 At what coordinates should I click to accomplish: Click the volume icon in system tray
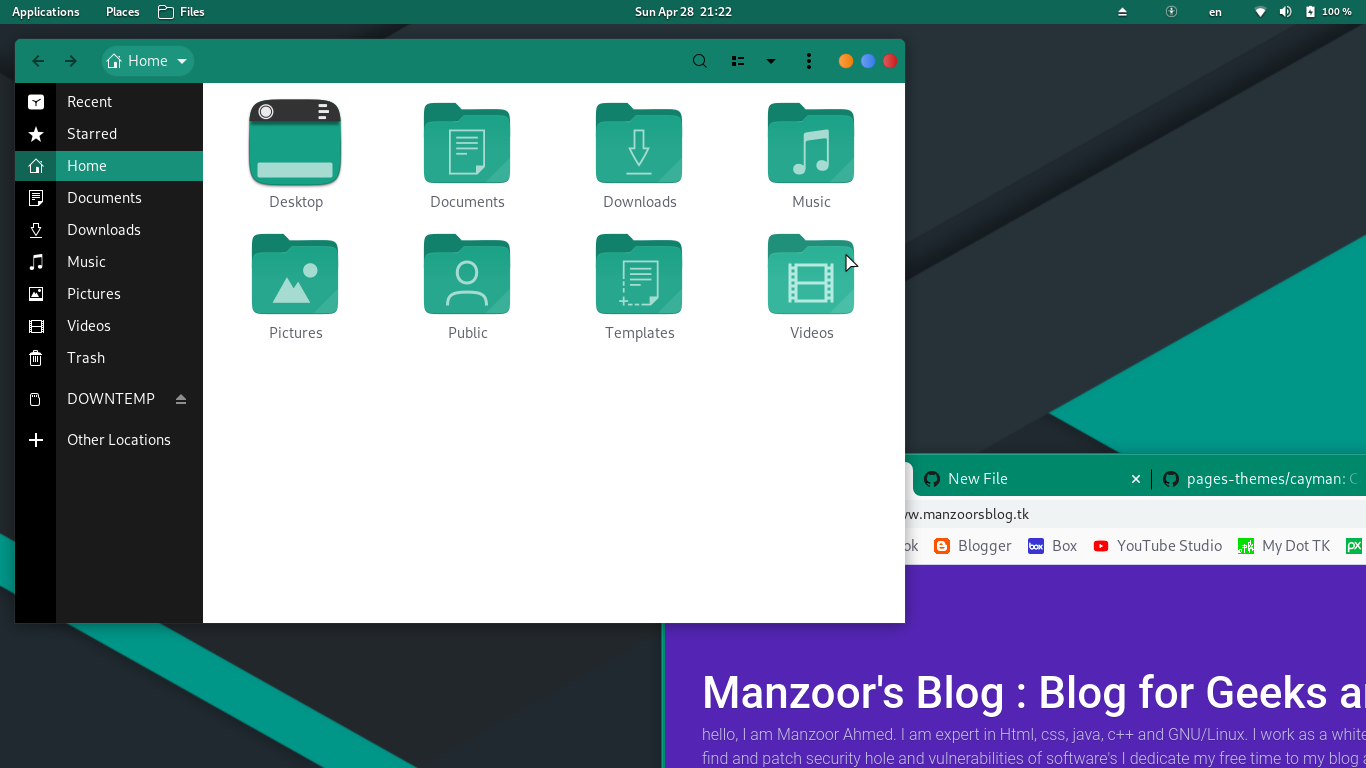[1285, 12]
